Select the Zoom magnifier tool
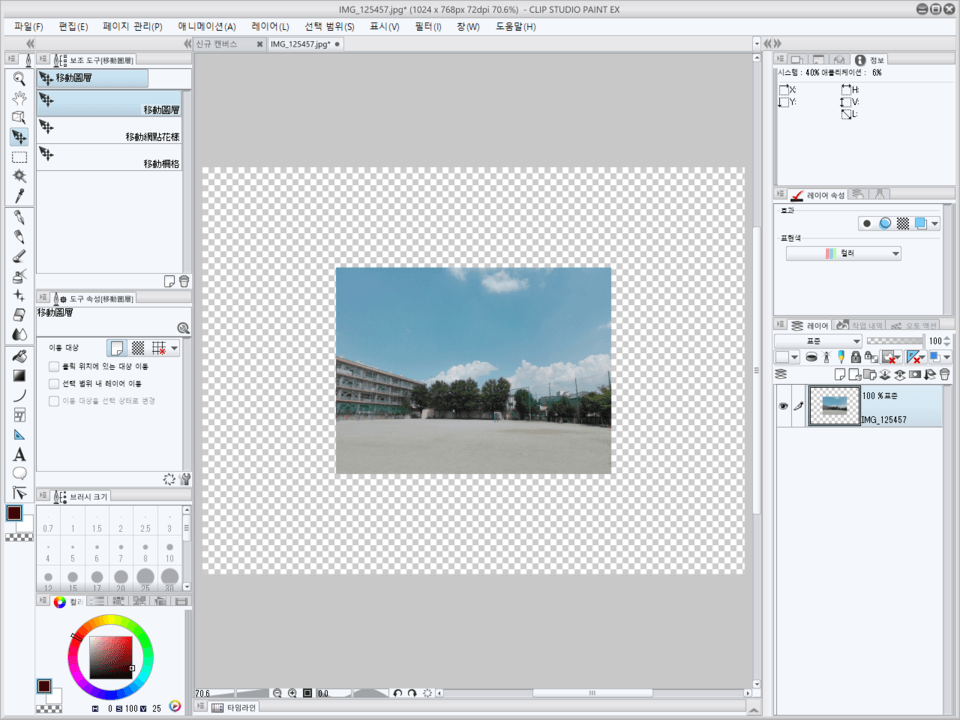Viewport: 960px width, 720px height. click(19, 78)
